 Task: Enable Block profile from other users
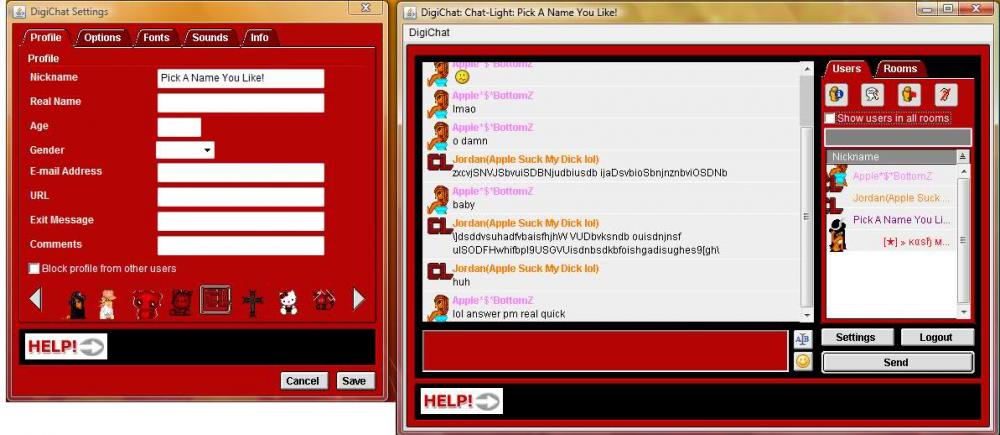34,269
